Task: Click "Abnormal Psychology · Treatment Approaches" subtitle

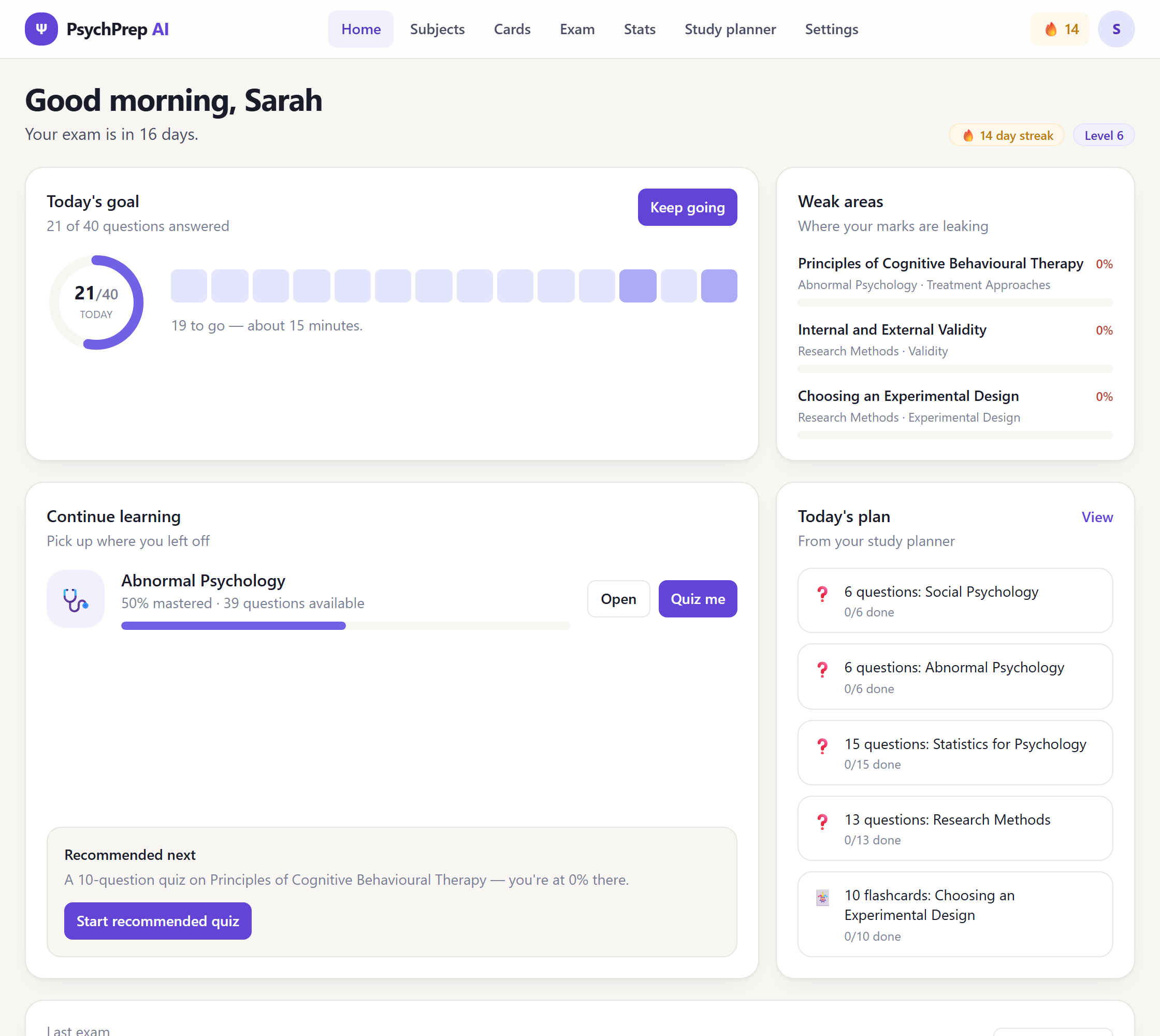Action: [x=924, y=284]
